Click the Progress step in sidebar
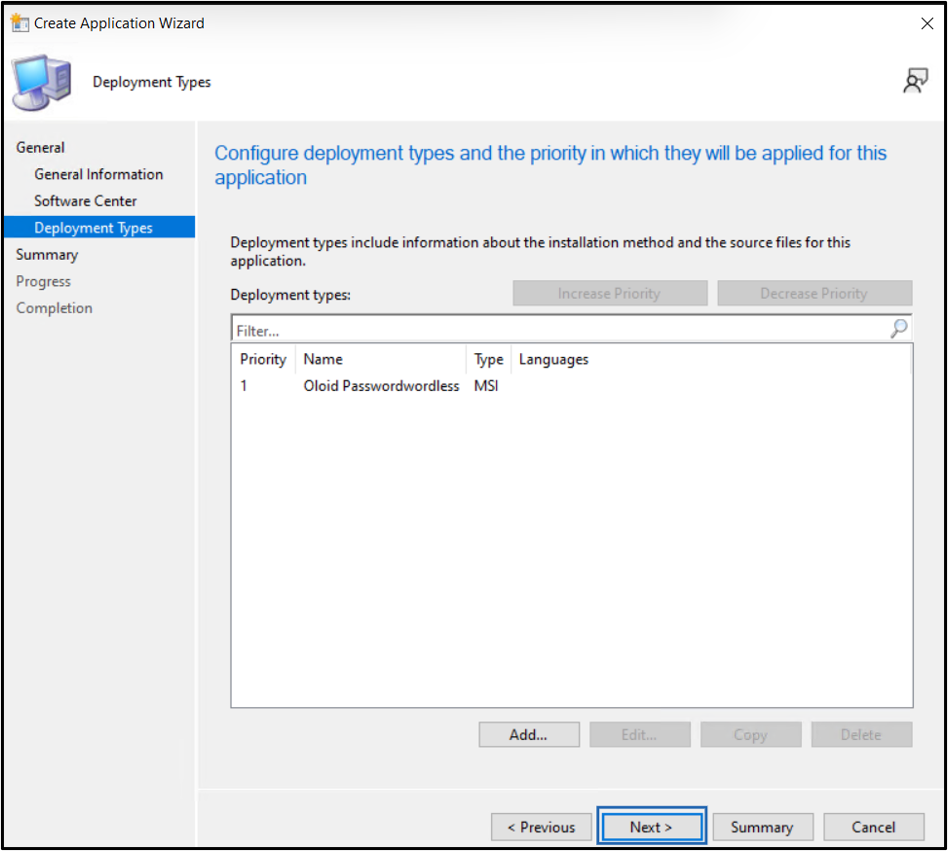Image resolution: width=948 pixels, height=851 pixels. point(43,282)
